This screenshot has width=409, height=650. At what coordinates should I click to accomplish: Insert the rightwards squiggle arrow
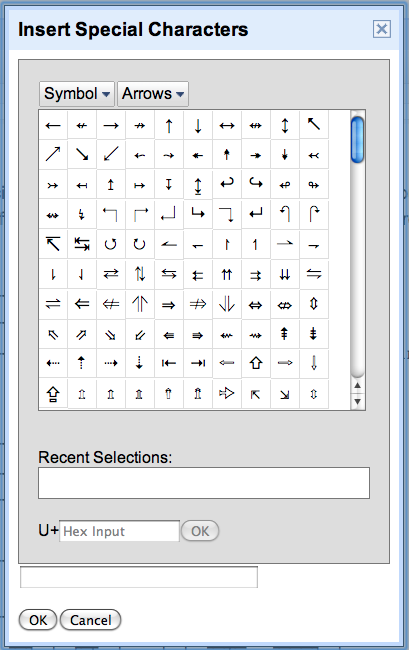(256, 335)
